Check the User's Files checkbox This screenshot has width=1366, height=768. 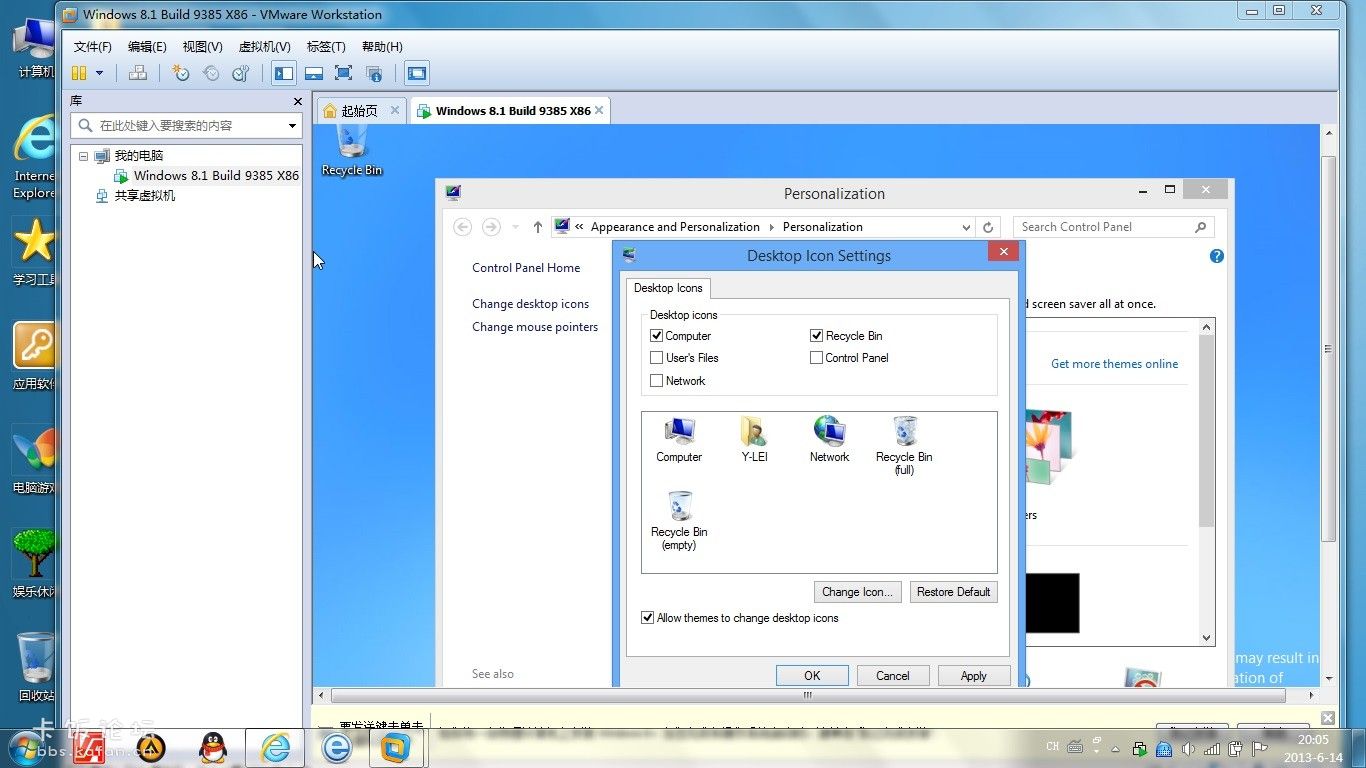pyautogui.click(x=657, y=358)
